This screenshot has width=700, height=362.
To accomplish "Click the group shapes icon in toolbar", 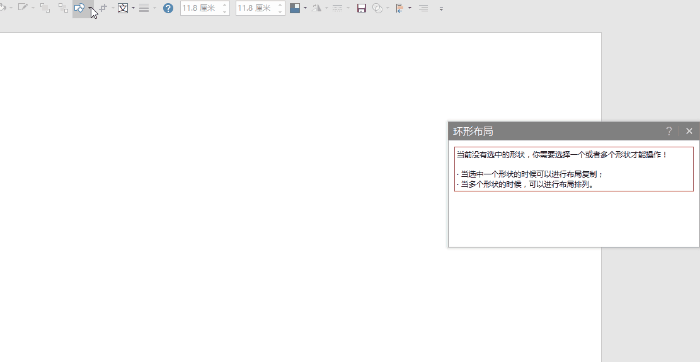I will (x=45, y=8).
